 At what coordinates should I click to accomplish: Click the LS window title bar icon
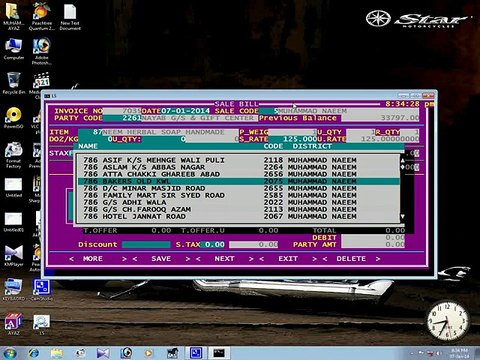[x=47, y=96]
